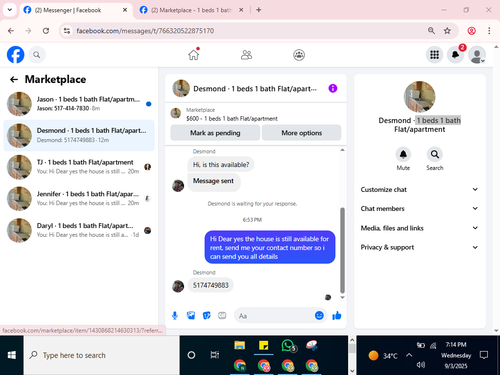The image size is (500, 375).
Task: Open Jennifer's conversation in the list
Action: click(79, 199)
